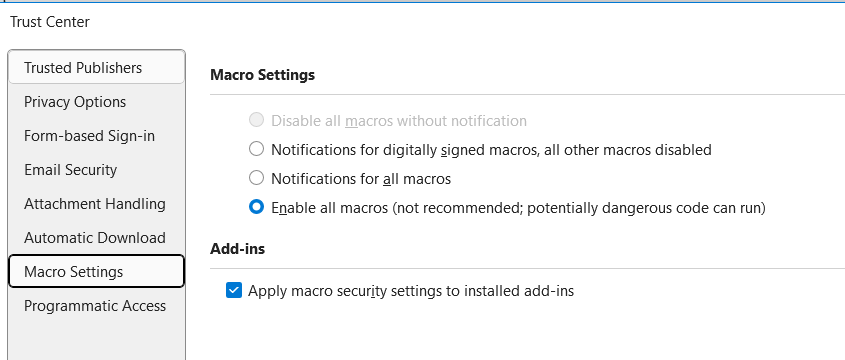Select Disable all macros without notification radio

click(x=257, y=120)
